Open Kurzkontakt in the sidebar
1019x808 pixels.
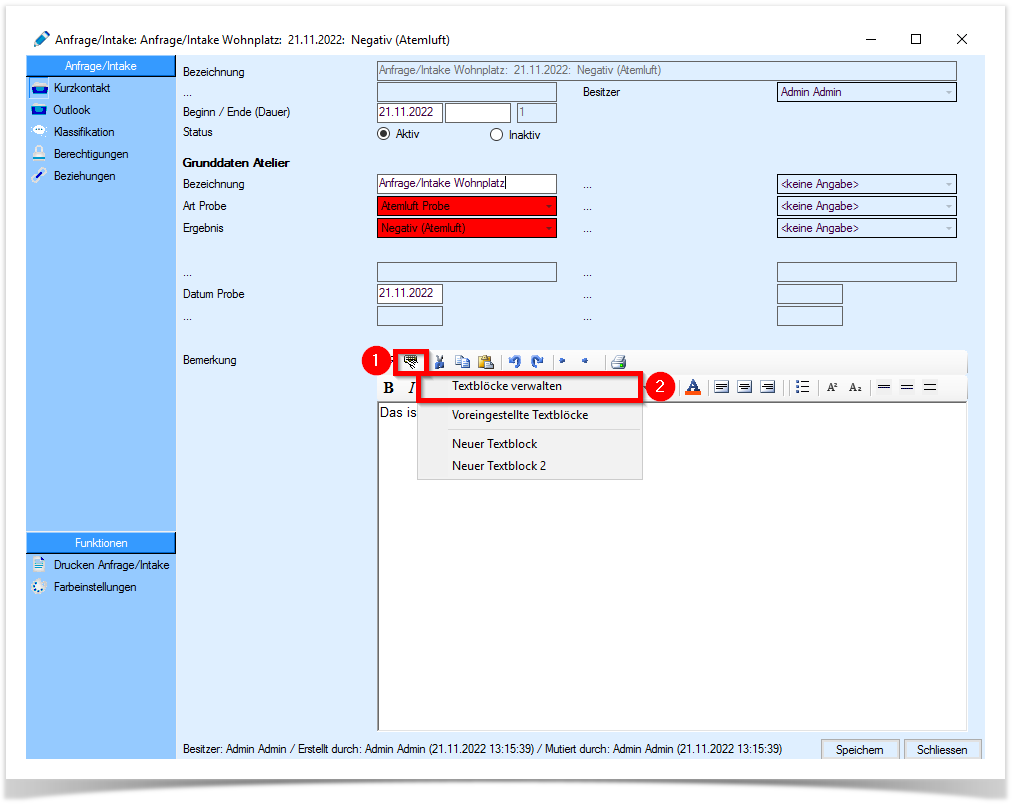pyautogui.click(x=82, y=88)
